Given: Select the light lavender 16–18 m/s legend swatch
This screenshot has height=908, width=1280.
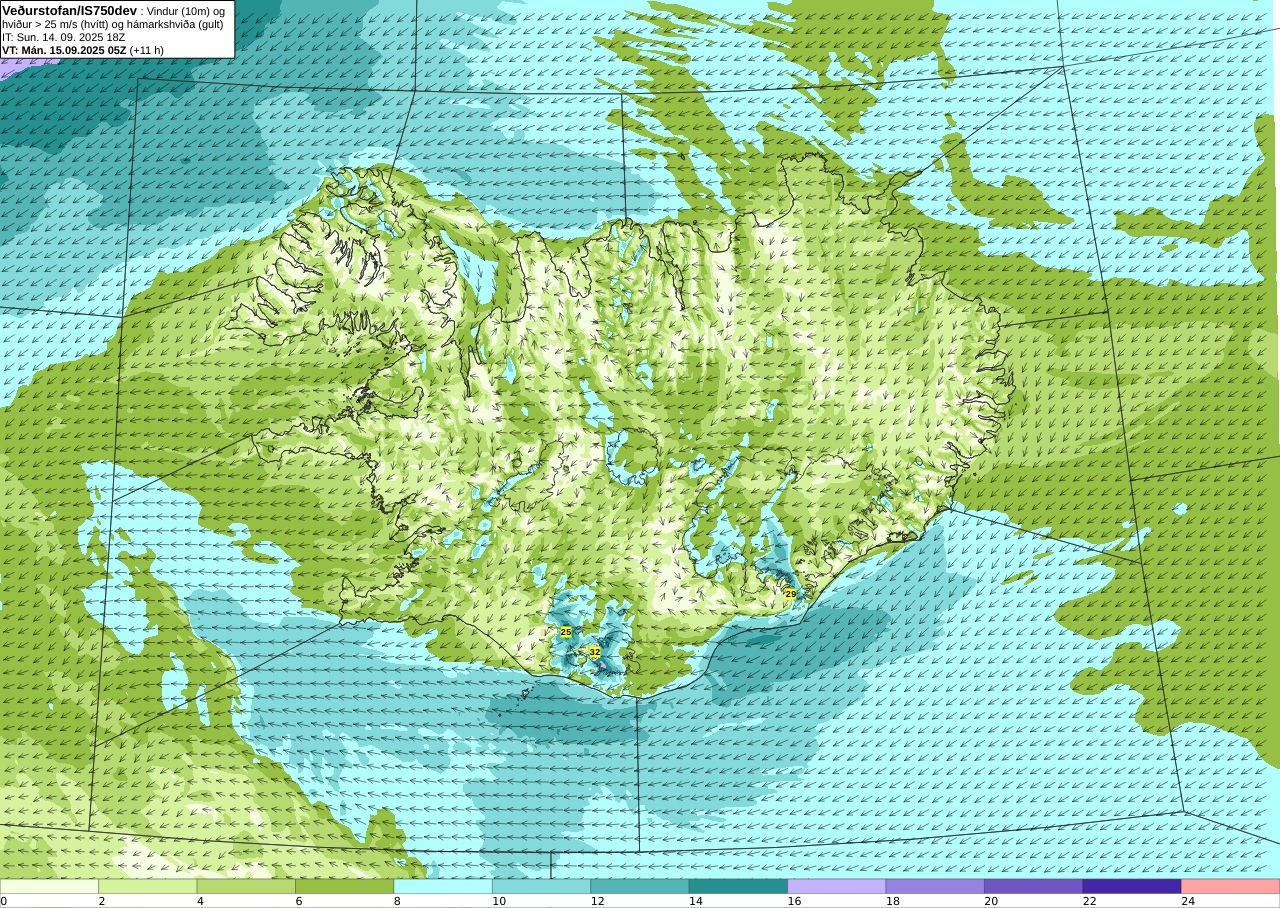Looking at the screenshot, I should pyautogui.click(x=837, y=886).
